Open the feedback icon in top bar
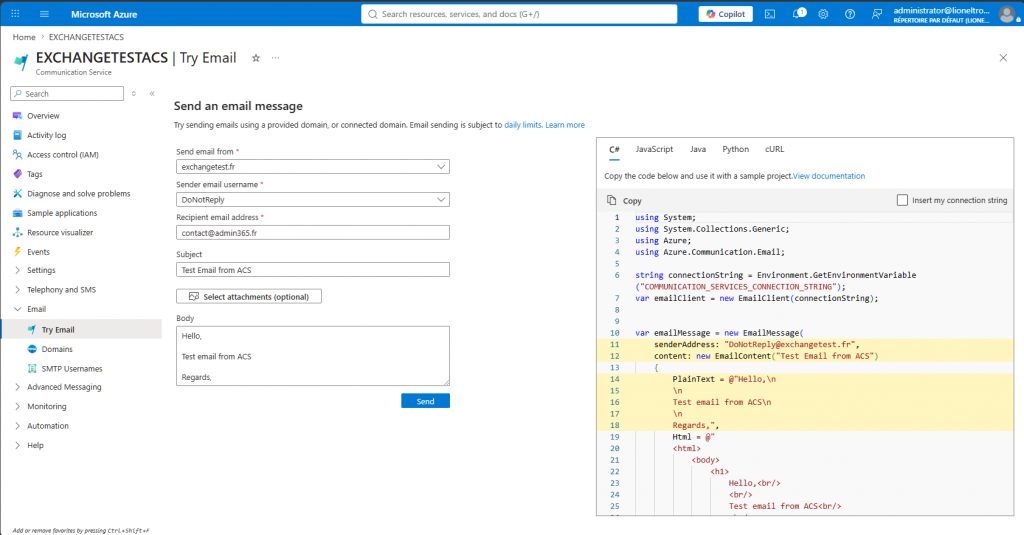The width and height of the screenshot is (1024, 535). [x=876, y=14]
